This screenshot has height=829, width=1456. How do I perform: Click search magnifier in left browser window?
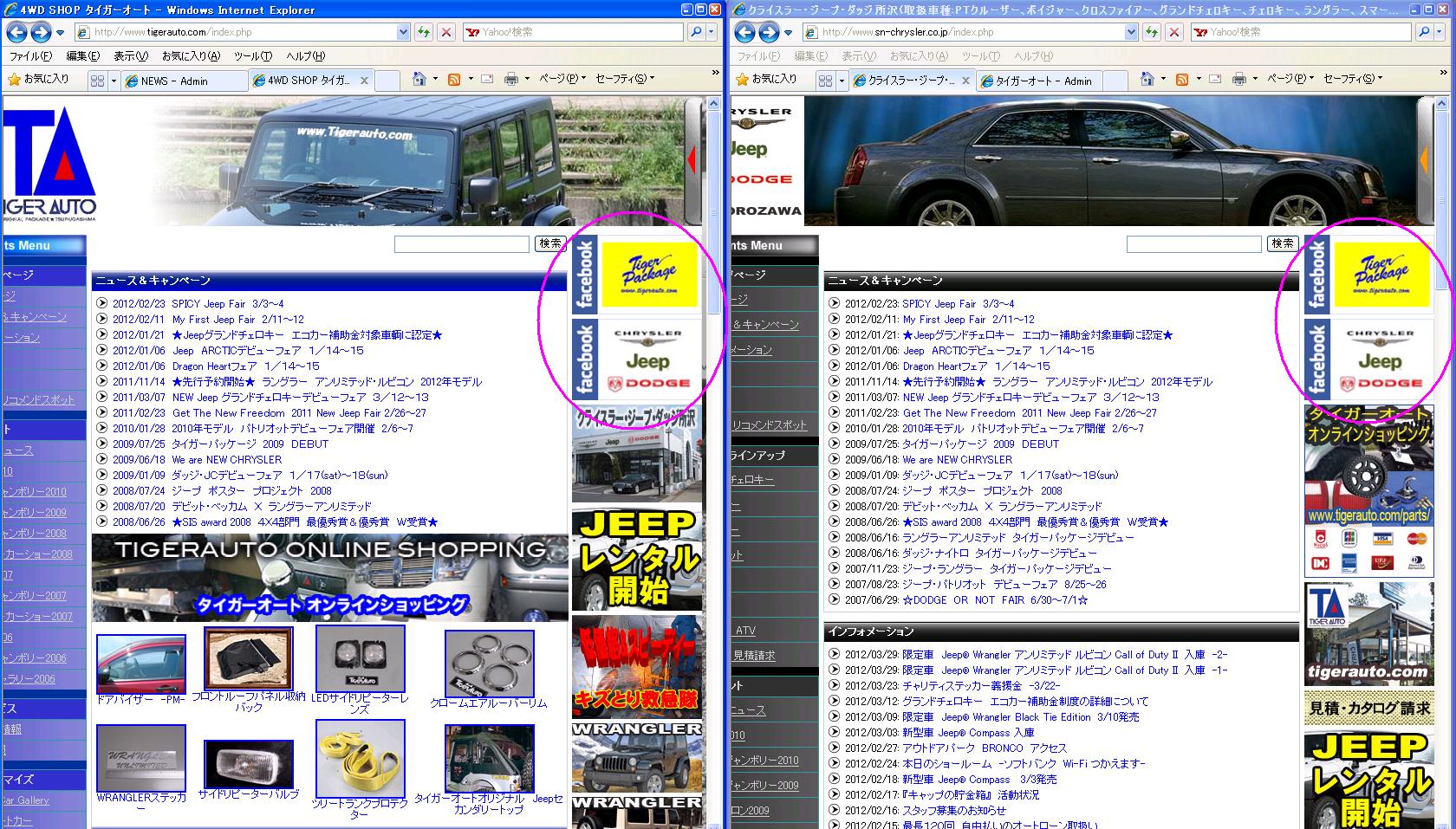pyautogui.click(x=695, y=32)
